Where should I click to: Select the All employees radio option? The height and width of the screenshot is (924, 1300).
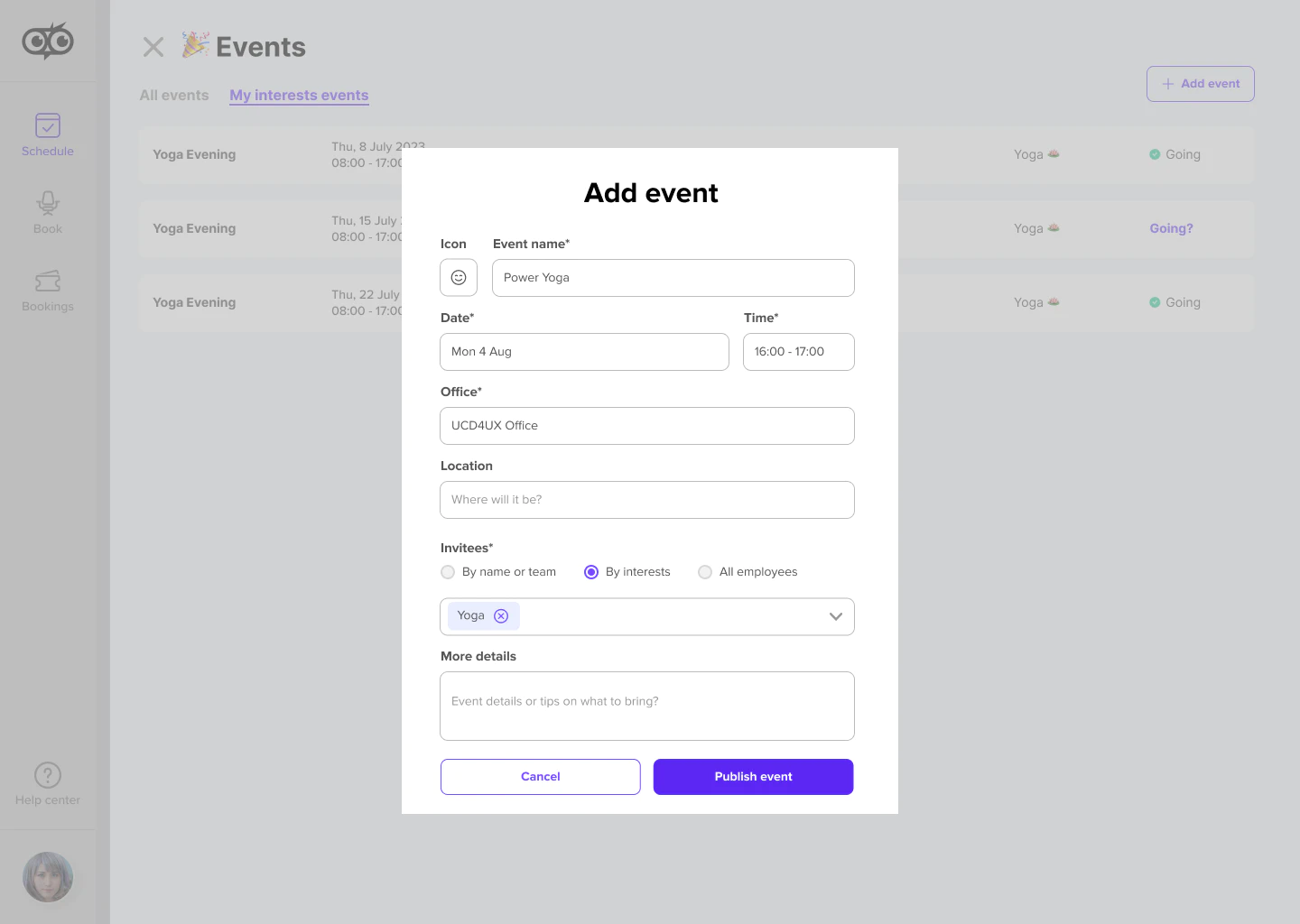(705, 572)
